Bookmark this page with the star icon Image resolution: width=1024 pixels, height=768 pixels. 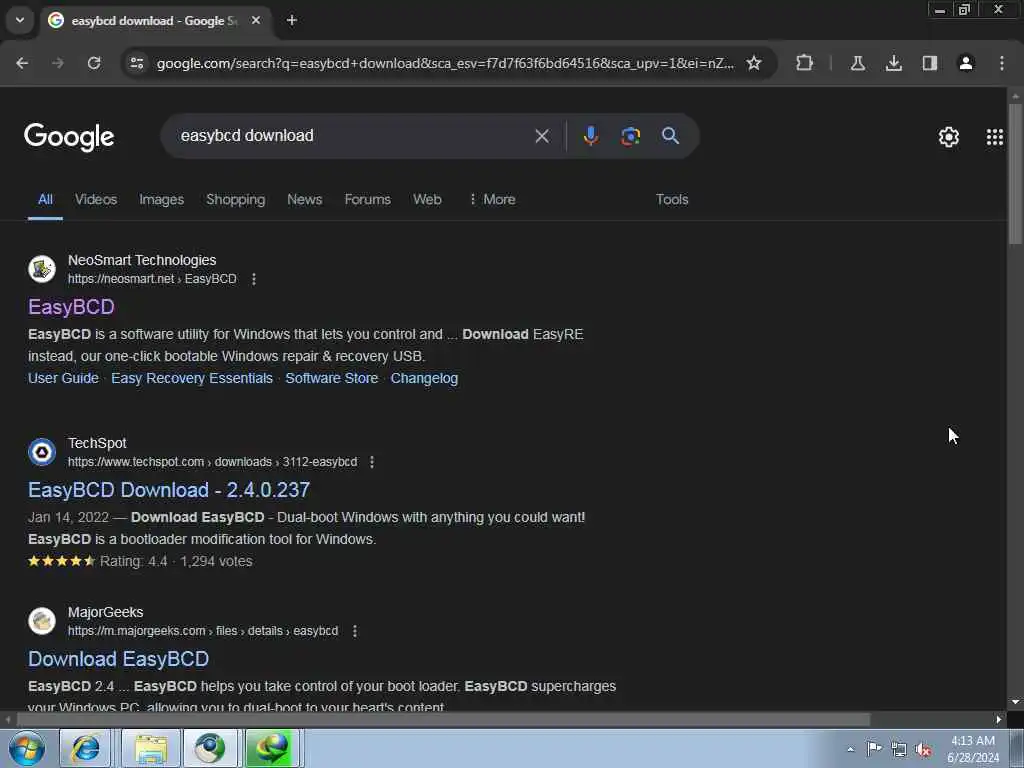(754, 63)
